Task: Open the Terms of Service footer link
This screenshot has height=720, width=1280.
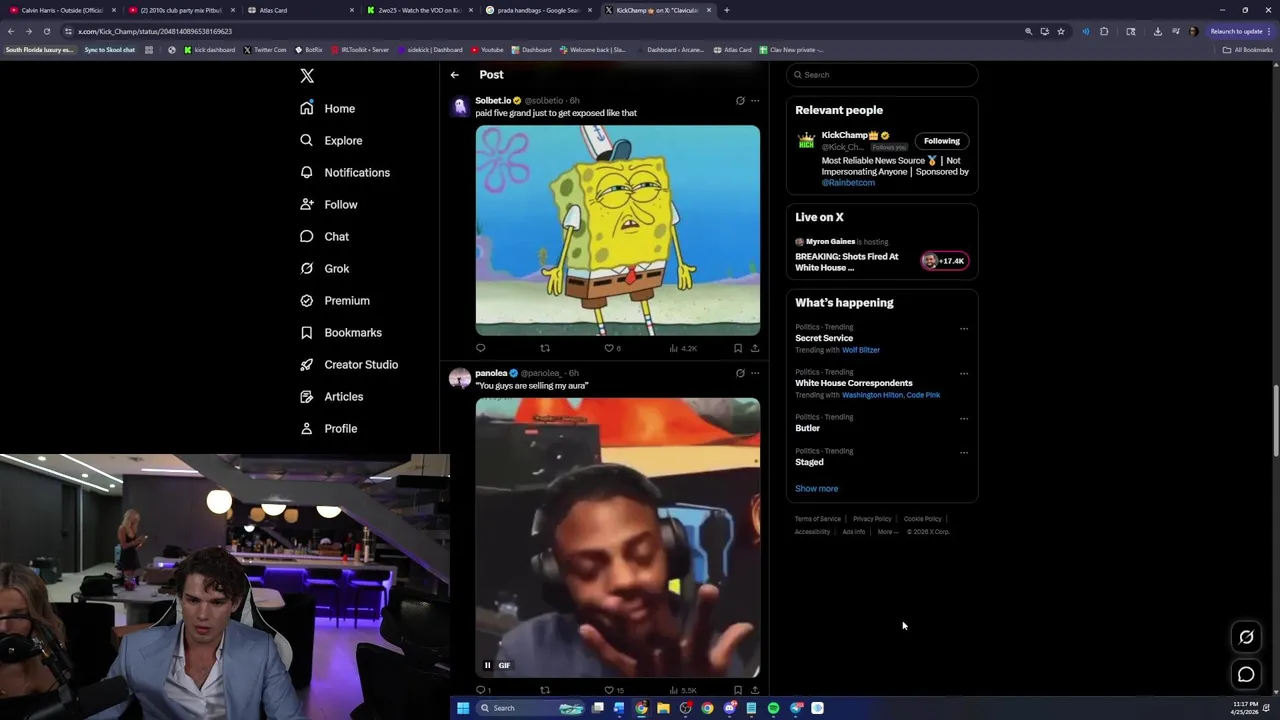Action: [x=818, y=519]
